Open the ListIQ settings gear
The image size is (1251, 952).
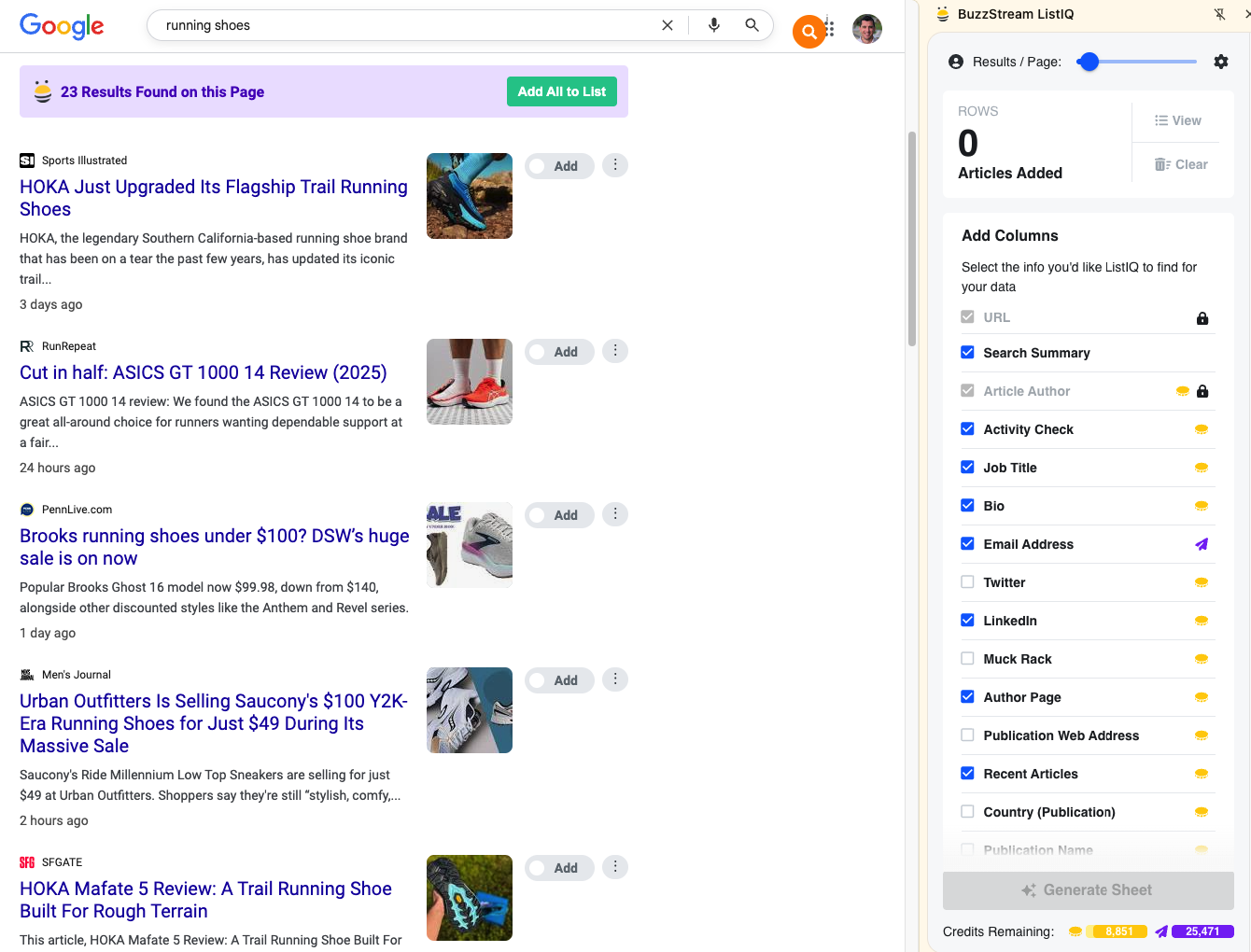pos(1221,61)
